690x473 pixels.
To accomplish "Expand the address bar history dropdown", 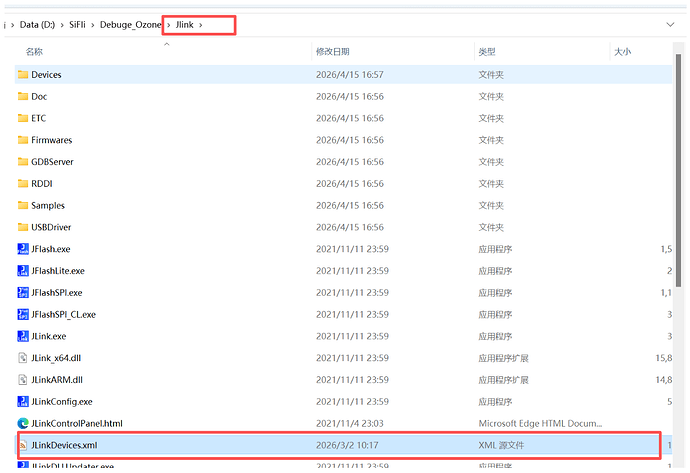I will click(x=670, y=25).
